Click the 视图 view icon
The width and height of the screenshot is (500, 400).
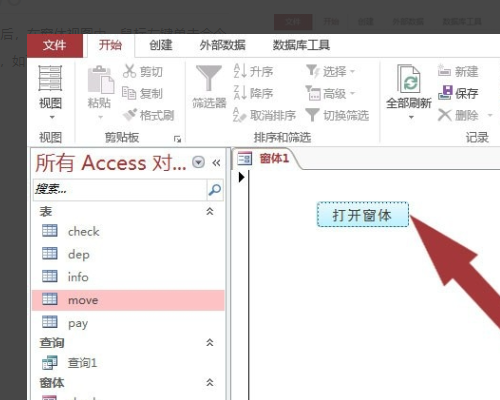50,78
